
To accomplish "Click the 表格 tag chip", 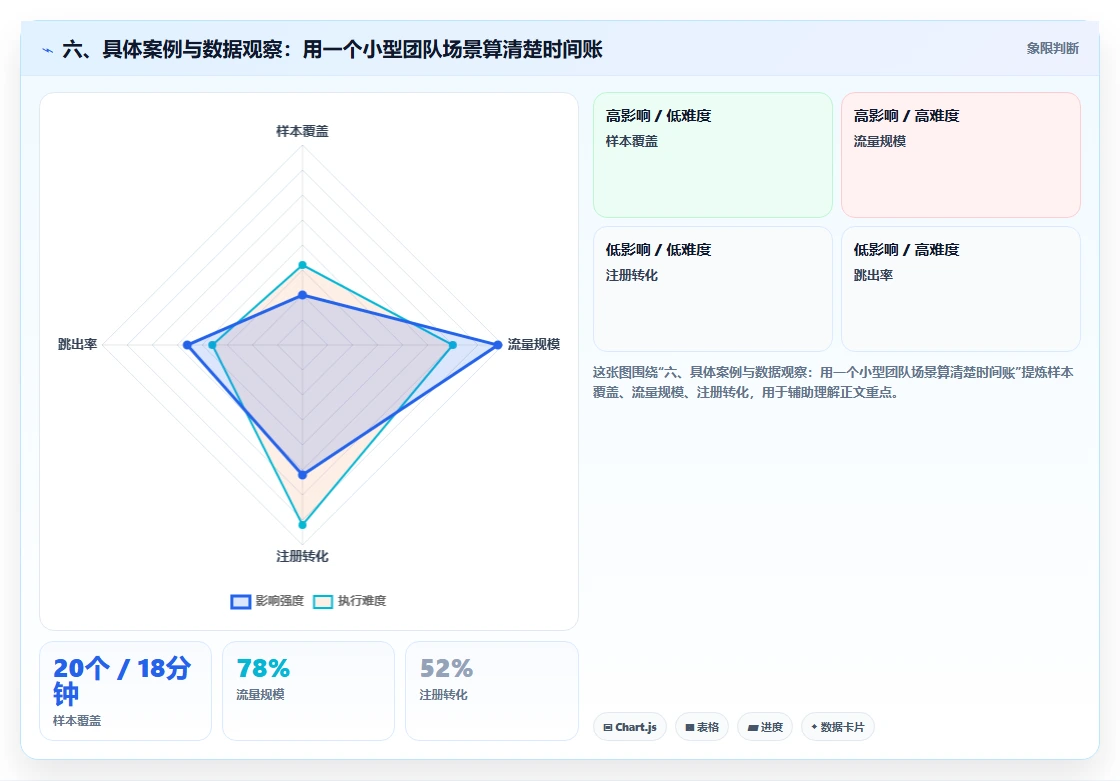I will (702, 727).
